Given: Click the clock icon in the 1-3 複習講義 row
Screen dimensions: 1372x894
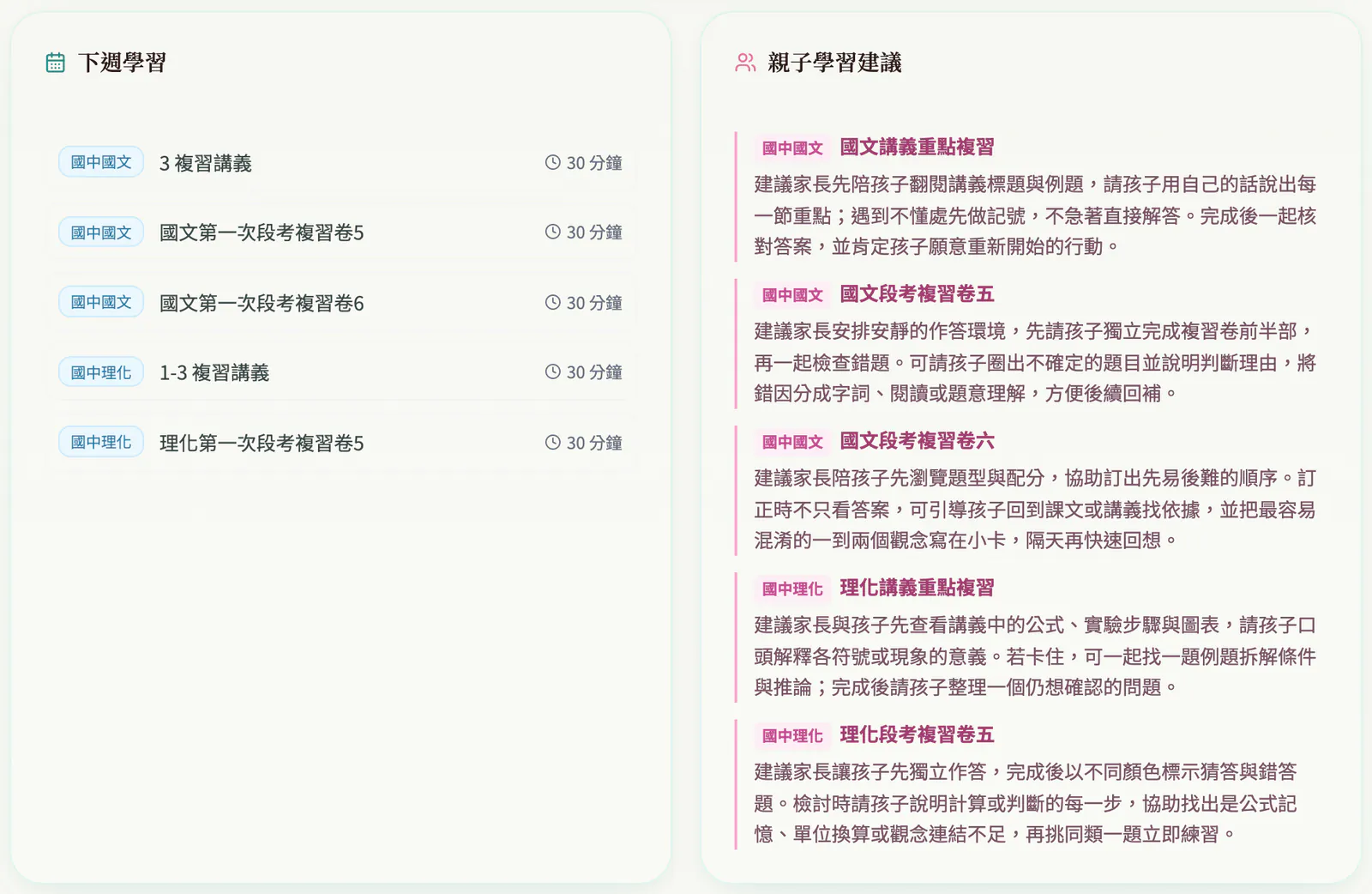Looking at the screenshot, I should click(553, 371).
